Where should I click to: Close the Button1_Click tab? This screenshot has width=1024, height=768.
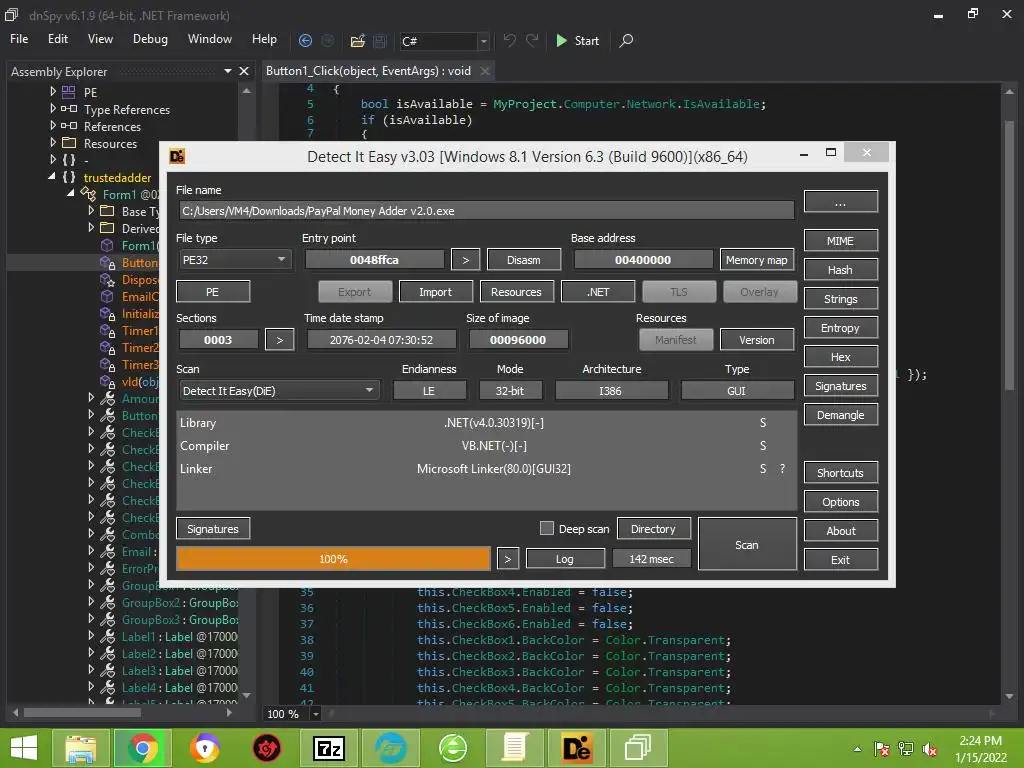[485, 71]
